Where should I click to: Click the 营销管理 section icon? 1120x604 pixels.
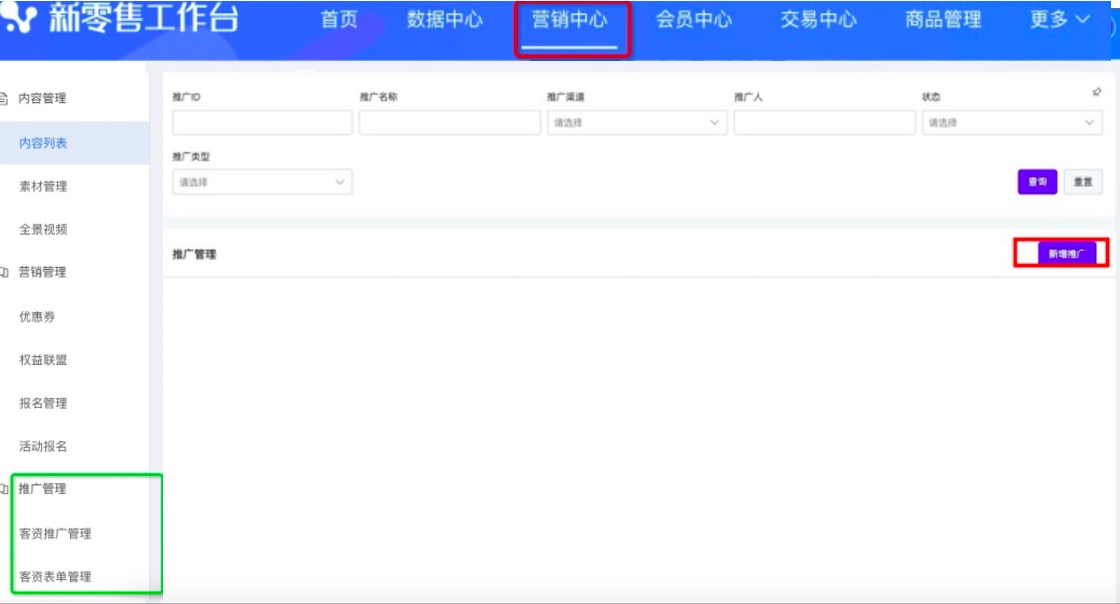click(4, 272)
